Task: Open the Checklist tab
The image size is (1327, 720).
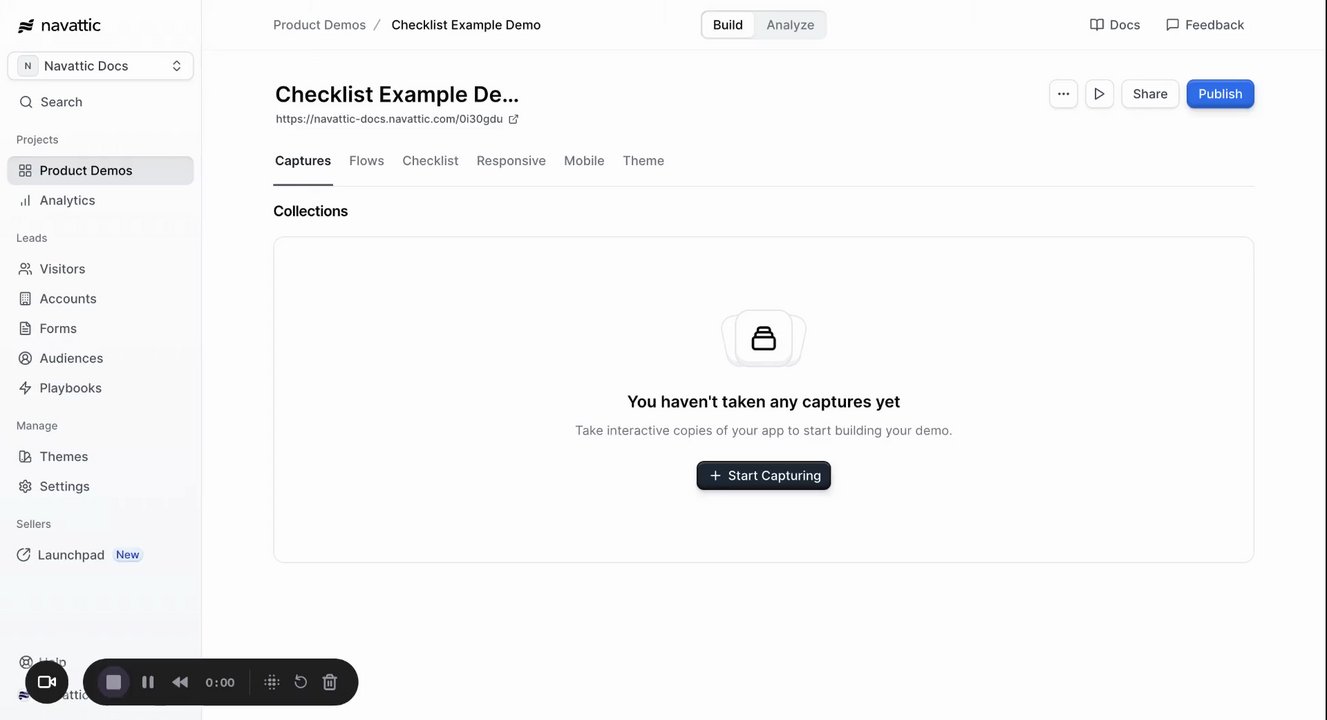Action: pyautogui.click(x=430, y=161)
